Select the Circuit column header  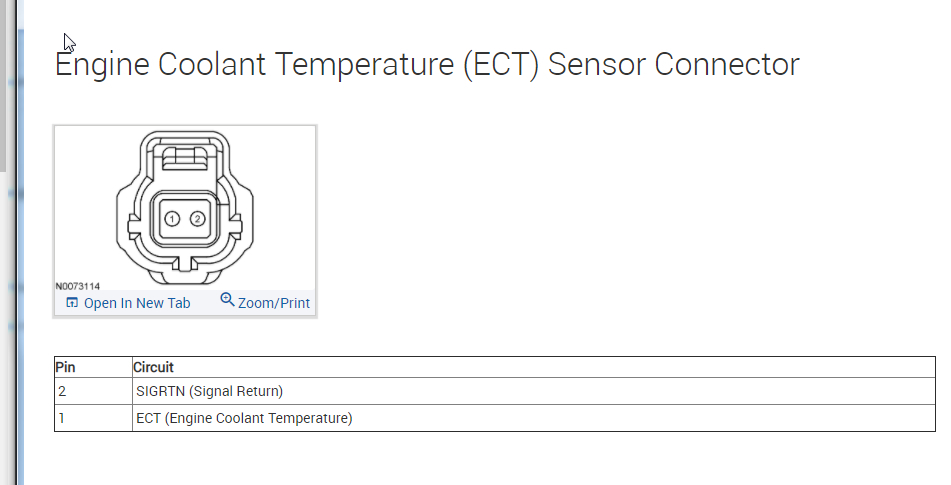pyautogui.click(x=154, y=367)
